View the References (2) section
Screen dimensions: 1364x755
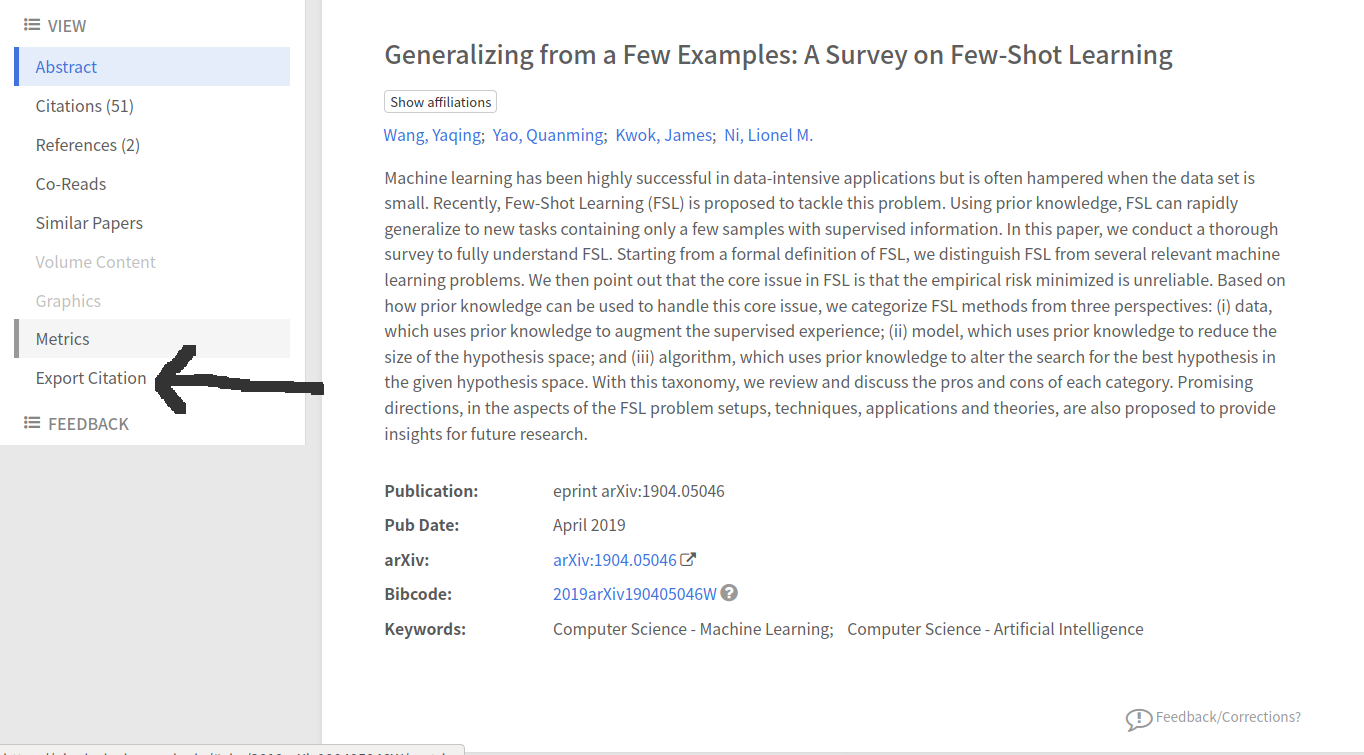pos(87,144)
